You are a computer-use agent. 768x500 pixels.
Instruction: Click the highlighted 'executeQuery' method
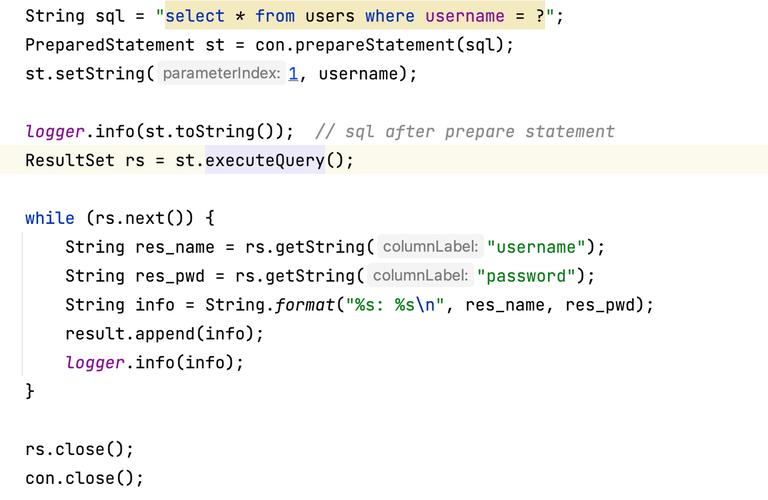pos(264,160)
